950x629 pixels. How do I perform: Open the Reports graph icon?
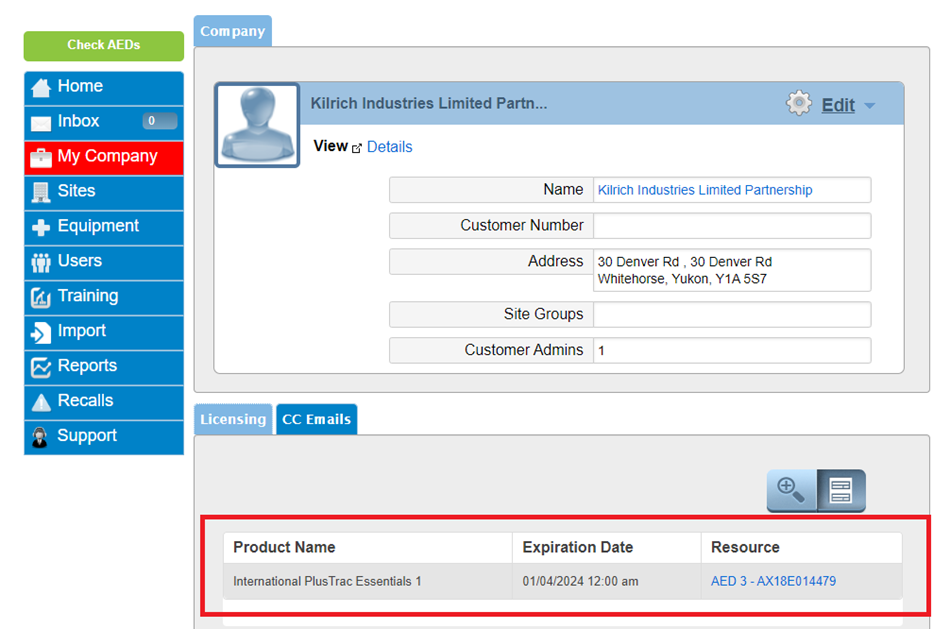41,368
